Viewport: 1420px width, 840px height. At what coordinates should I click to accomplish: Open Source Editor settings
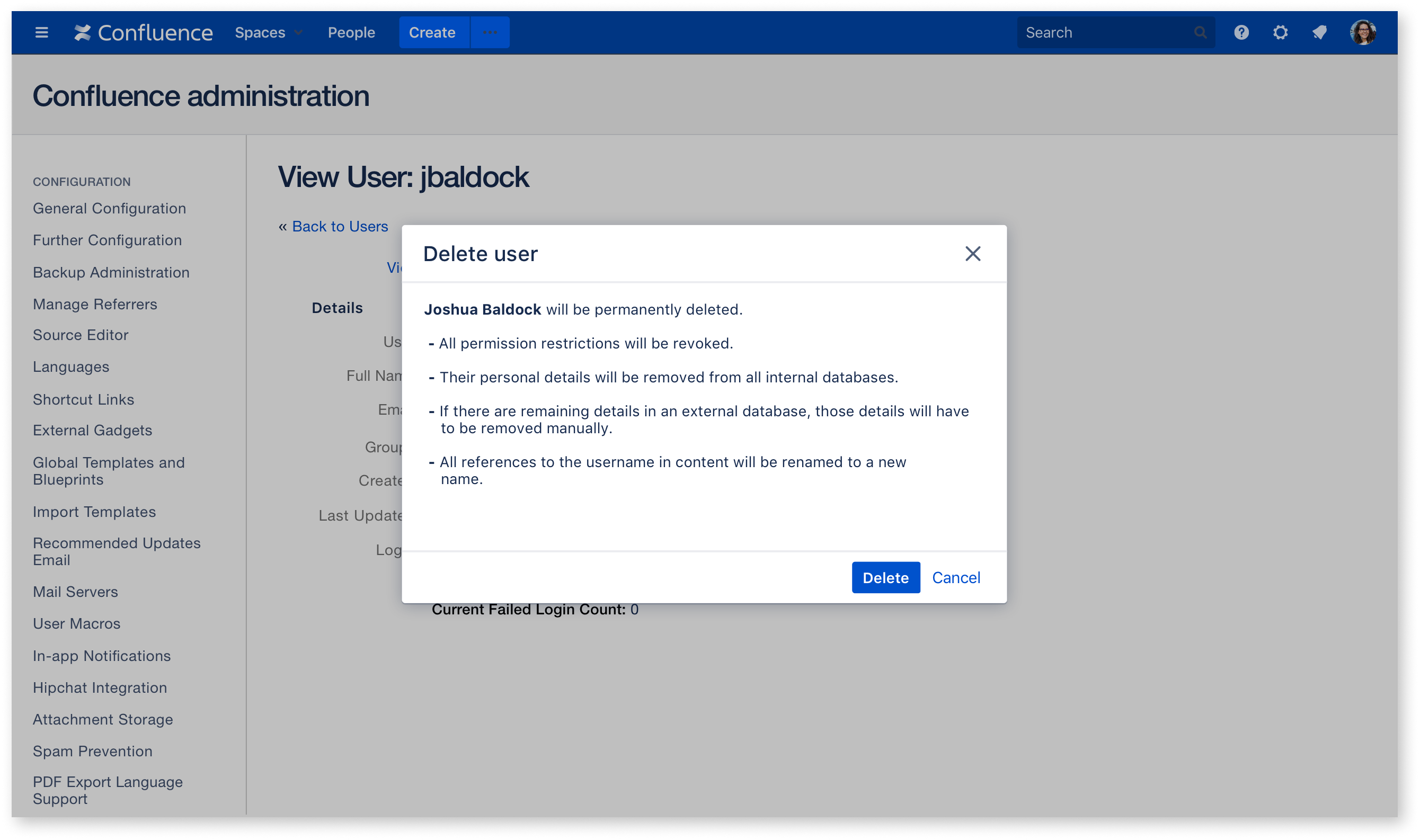pos(81,335)
